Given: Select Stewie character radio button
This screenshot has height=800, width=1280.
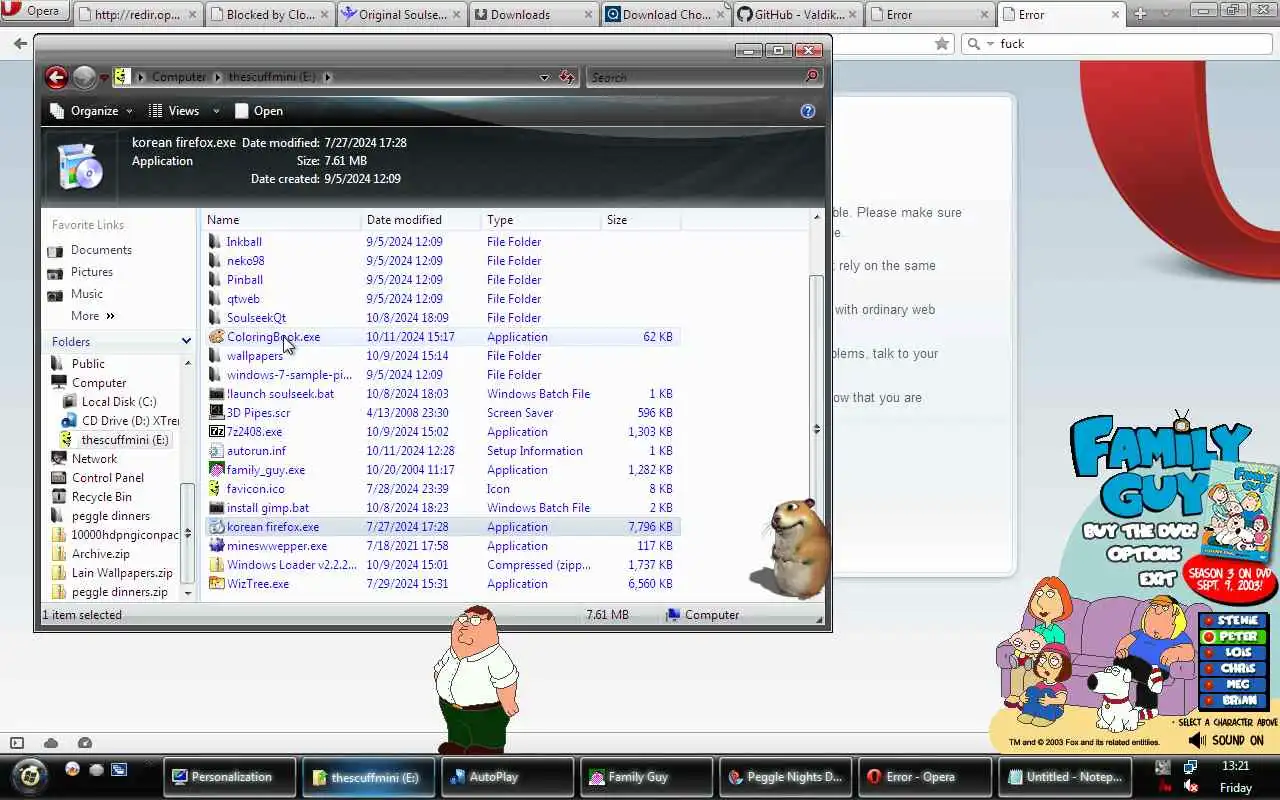Looking at the screenshot, I should pos(1209,621).
